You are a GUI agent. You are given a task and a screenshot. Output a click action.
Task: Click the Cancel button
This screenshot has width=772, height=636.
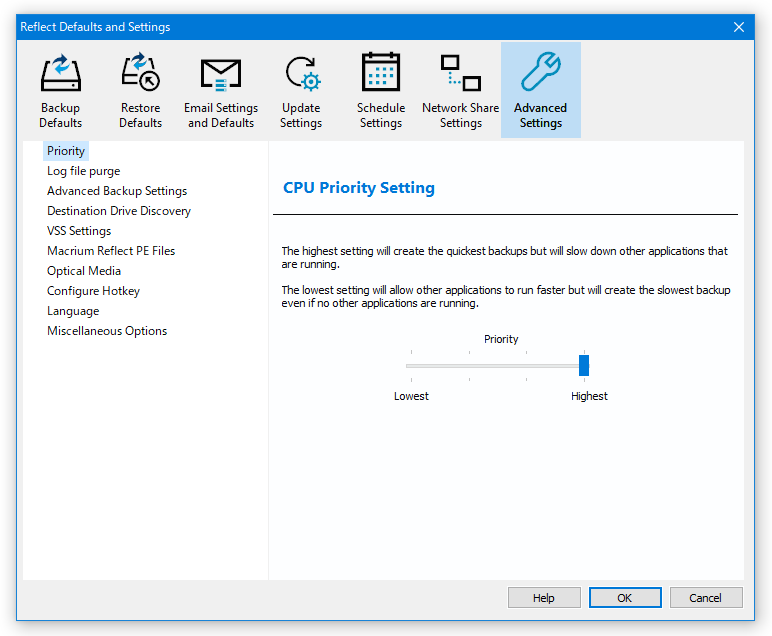point(706,598)
